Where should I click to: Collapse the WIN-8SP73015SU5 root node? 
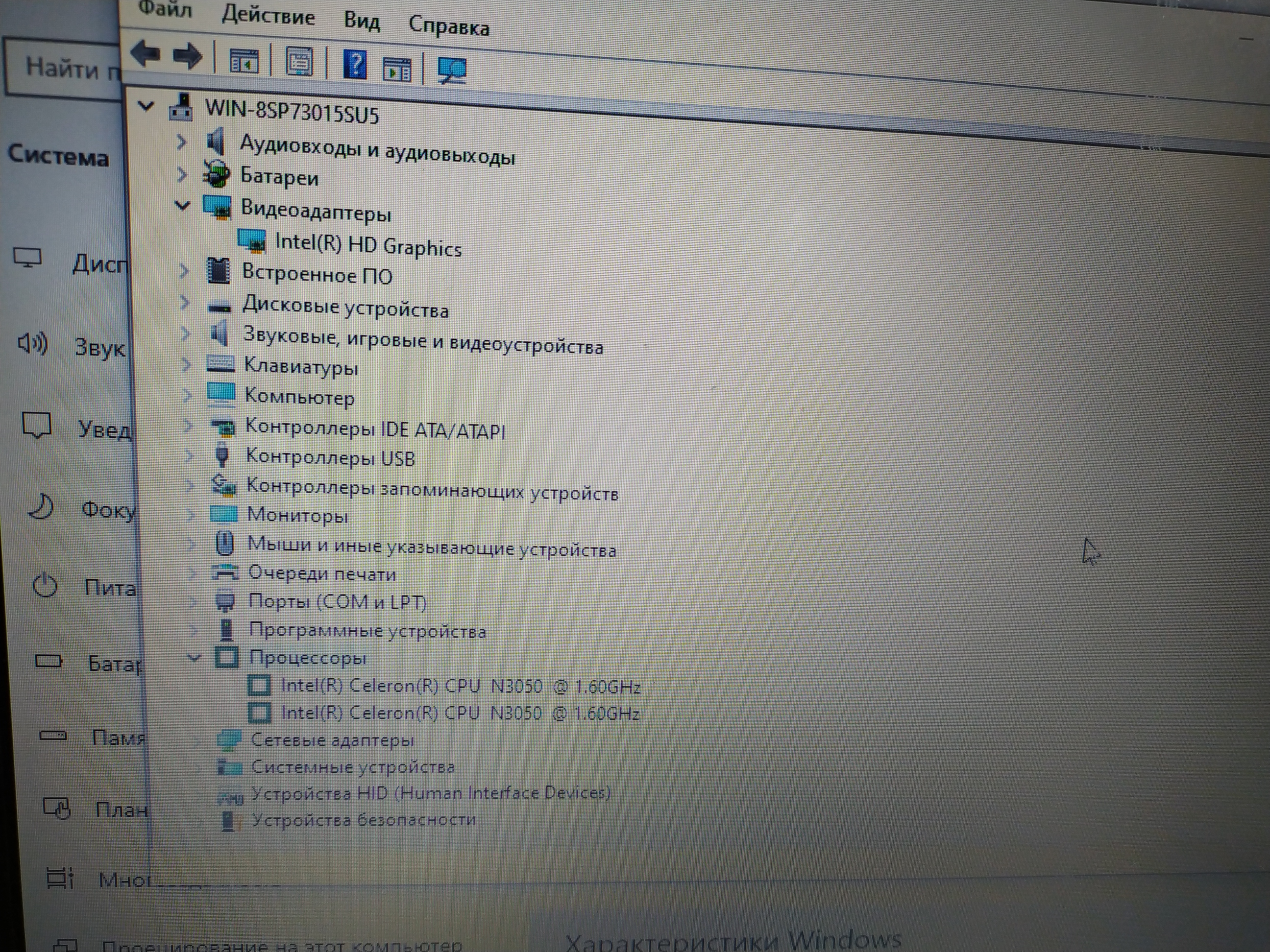146,106
